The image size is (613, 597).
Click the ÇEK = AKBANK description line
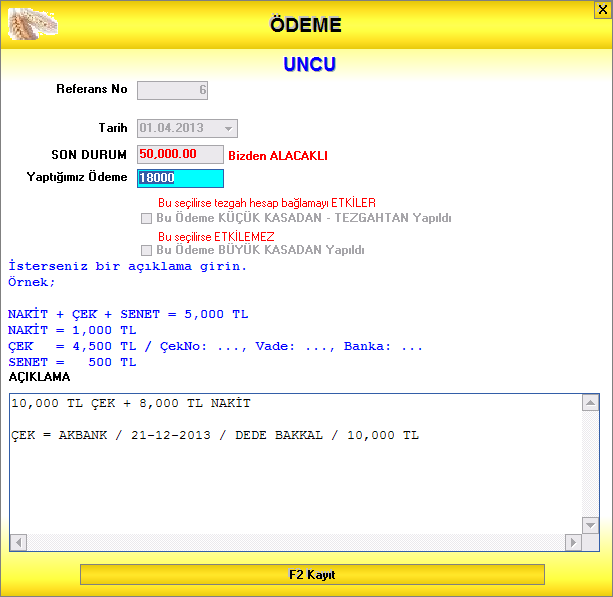pos(215,435)
